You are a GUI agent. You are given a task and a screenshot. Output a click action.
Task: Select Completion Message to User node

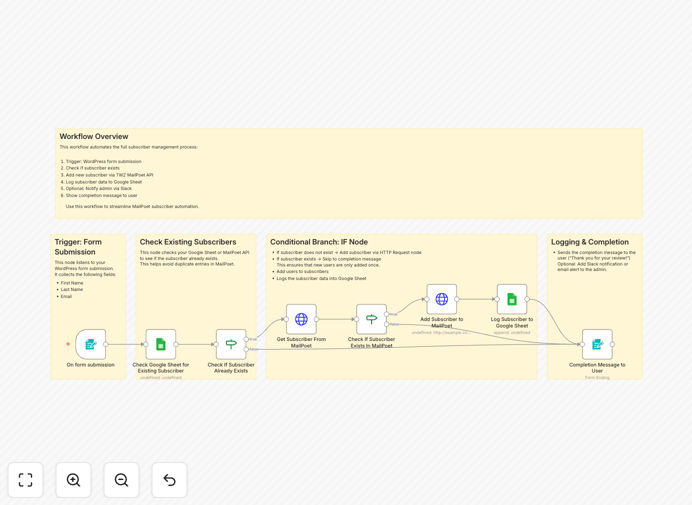pos(597,344)
